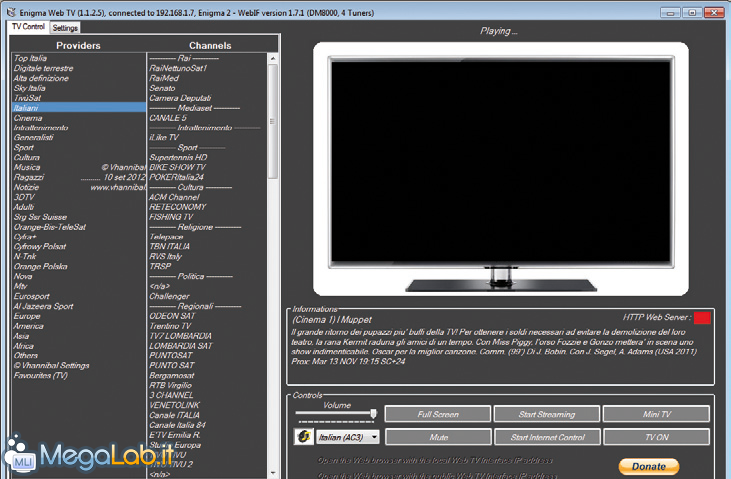Screen dimensions: 731x479
Task: Click the Channels list scroll up arrow
Action: point(273,58)
